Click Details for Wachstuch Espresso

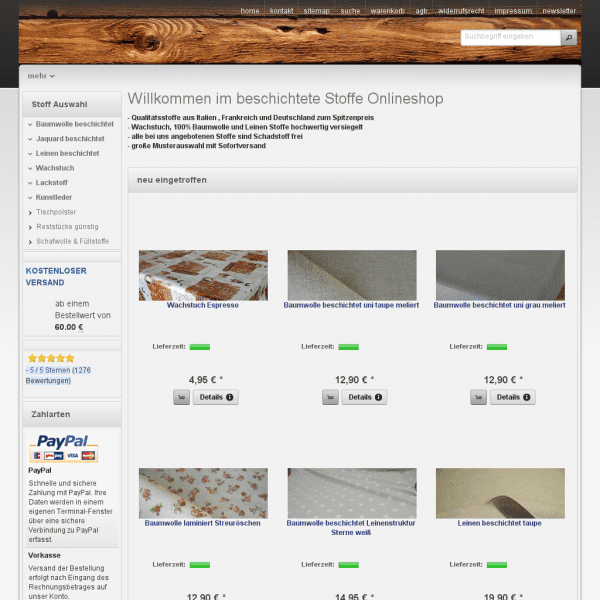pyautogui.click(x=216, y=397)
